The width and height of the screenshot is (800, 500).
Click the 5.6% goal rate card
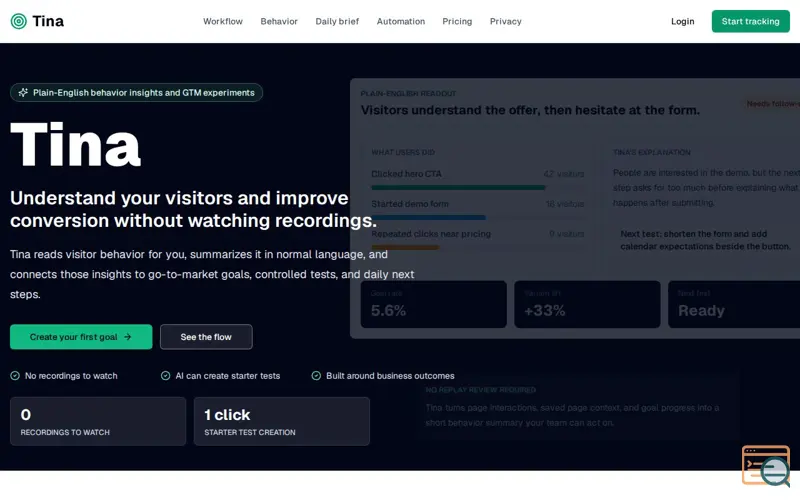434,304
